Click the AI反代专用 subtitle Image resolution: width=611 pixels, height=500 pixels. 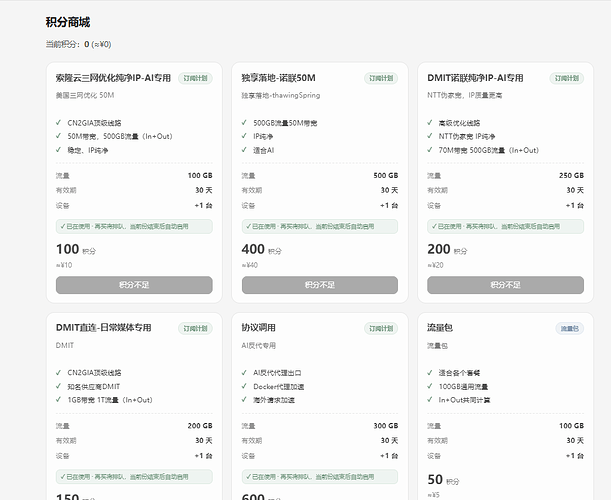(258, 345)
